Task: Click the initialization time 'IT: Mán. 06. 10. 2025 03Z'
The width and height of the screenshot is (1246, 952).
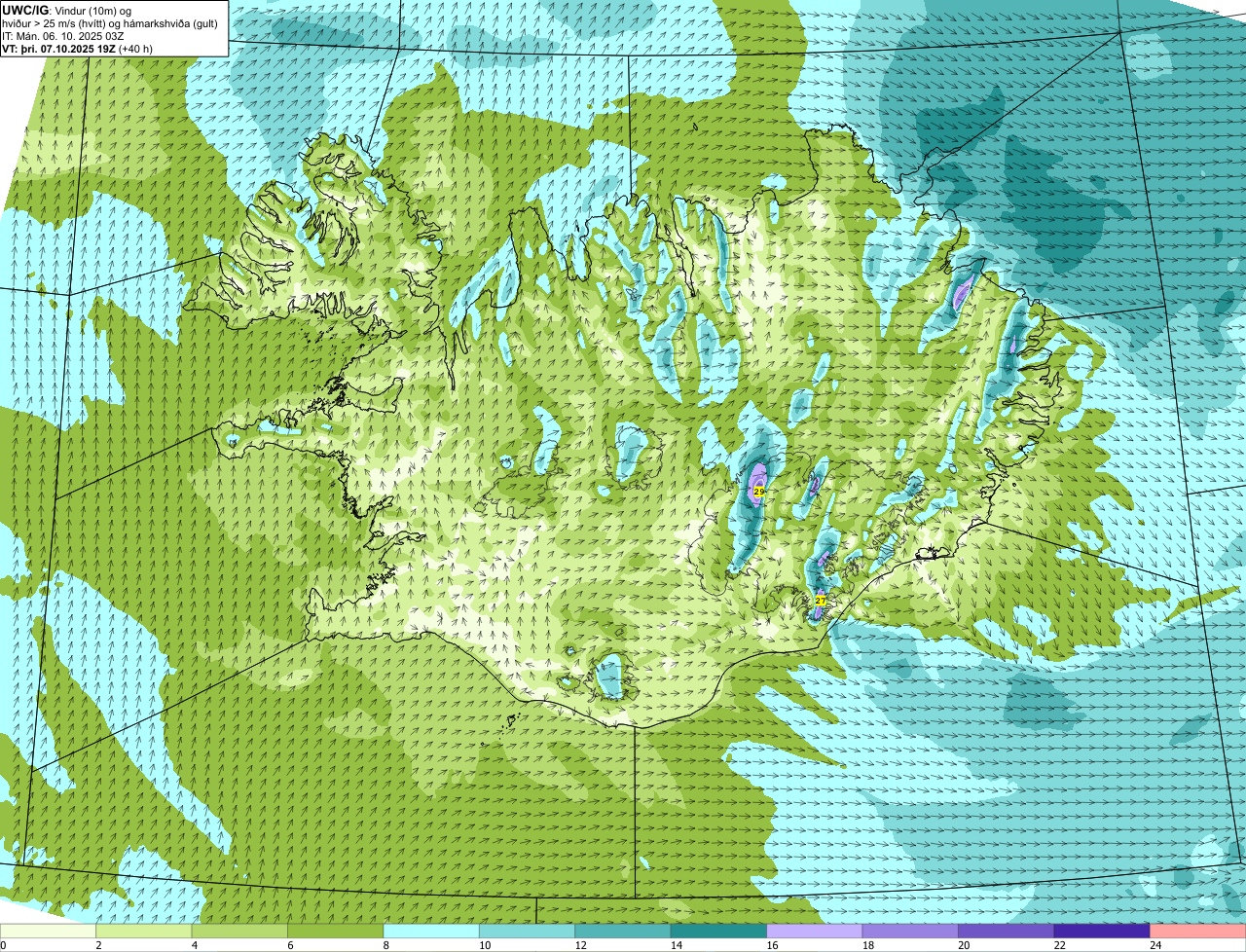Action: [x=63, y=36]
